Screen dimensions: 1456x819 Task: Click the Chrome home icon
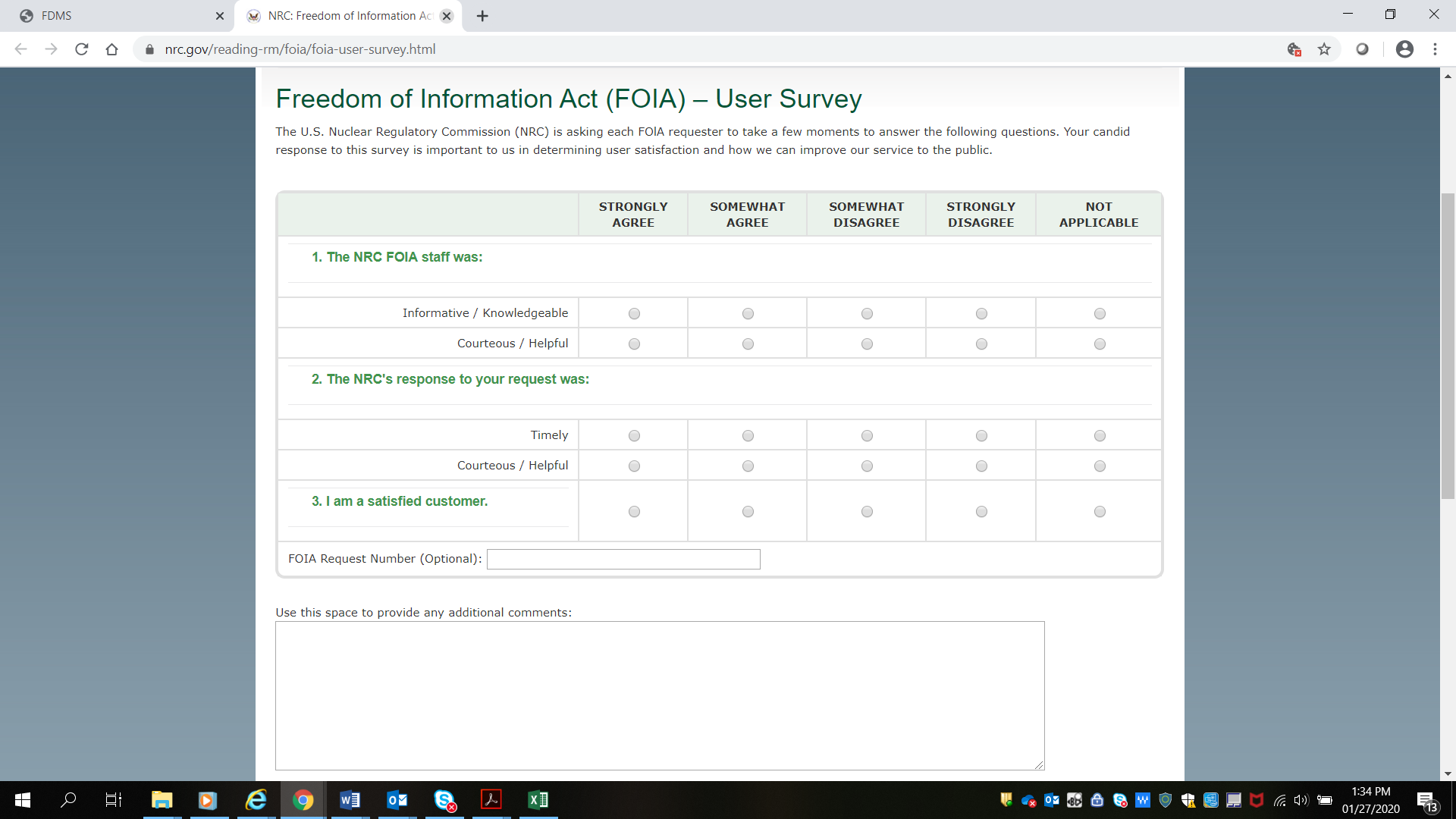(112, 49)
